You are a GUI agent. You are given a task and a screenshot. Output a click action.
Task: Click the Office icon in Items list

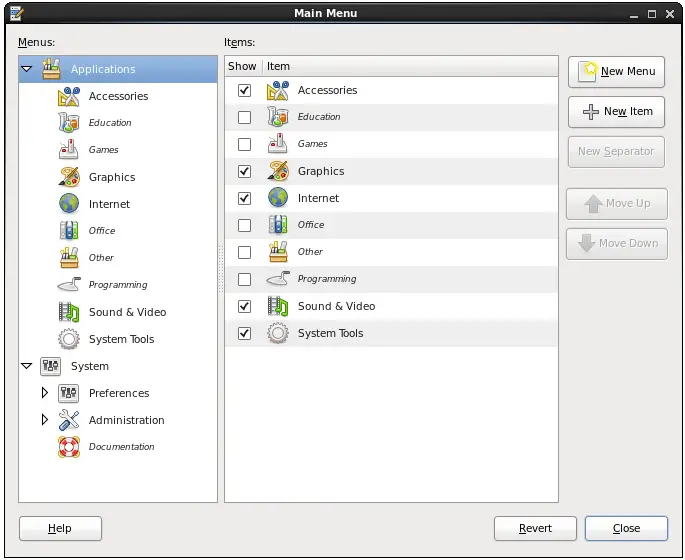(278, 225)
